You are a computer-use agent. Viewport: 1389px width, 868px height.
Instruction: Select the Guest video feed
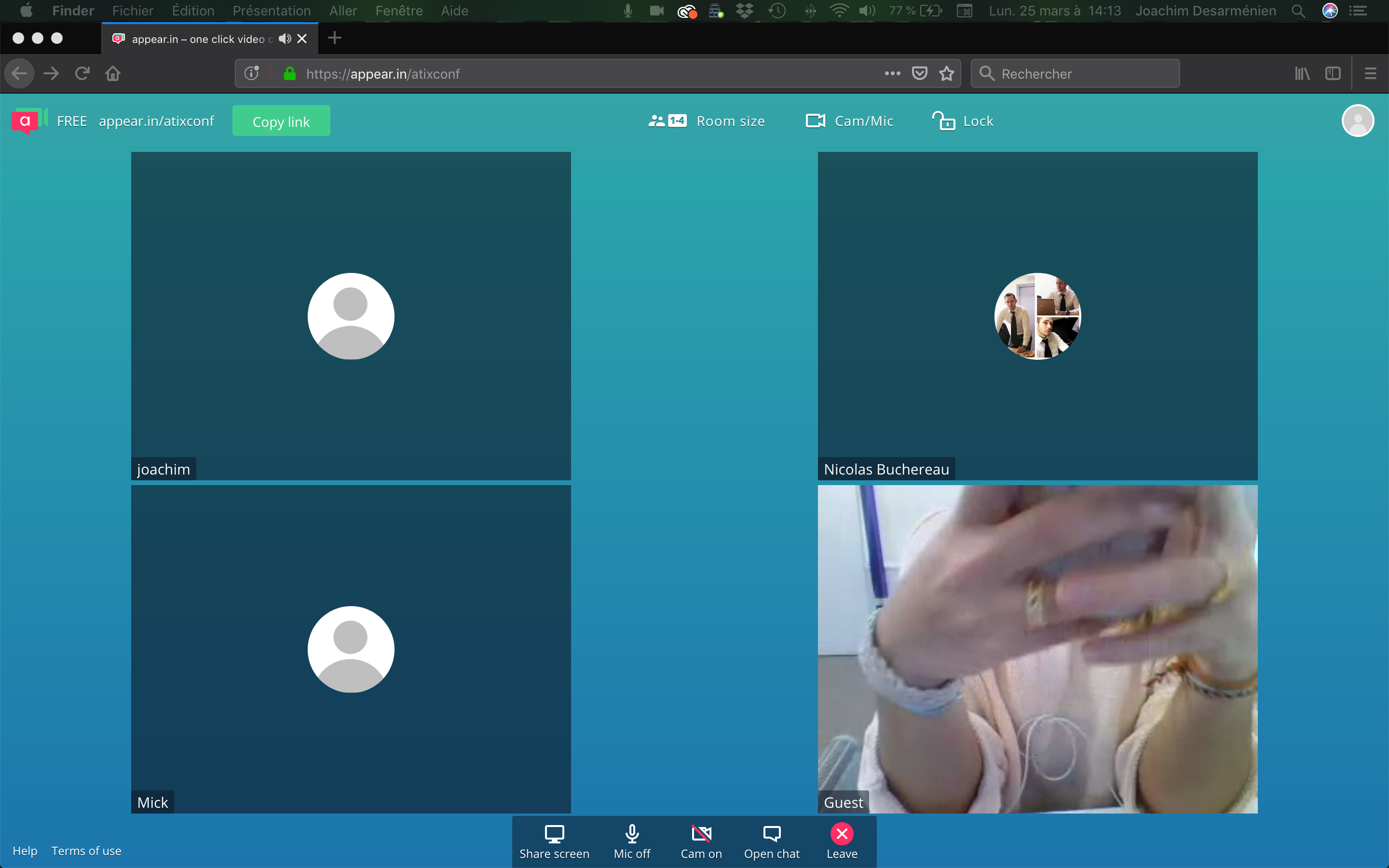pos(1037,649)
